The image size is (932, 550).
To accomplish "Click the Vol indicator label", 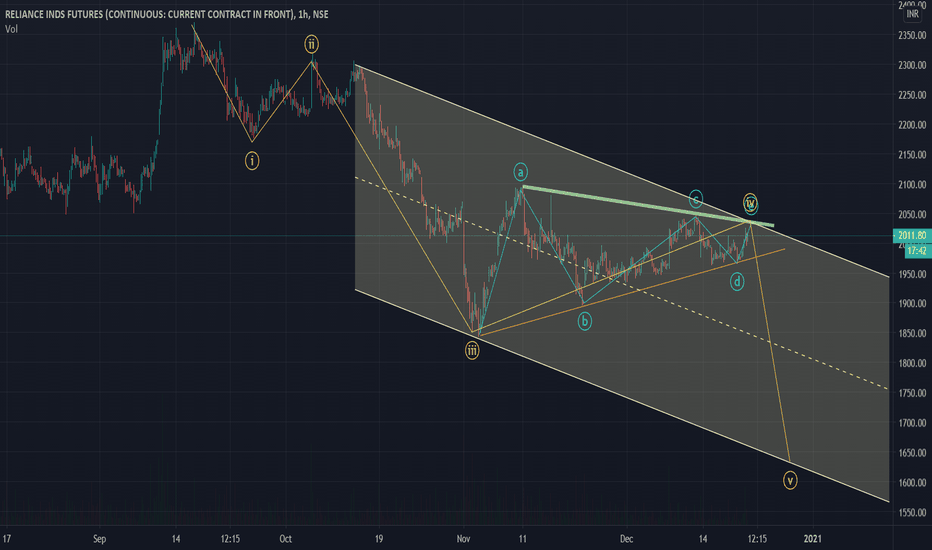I will [x=11, y=29].
